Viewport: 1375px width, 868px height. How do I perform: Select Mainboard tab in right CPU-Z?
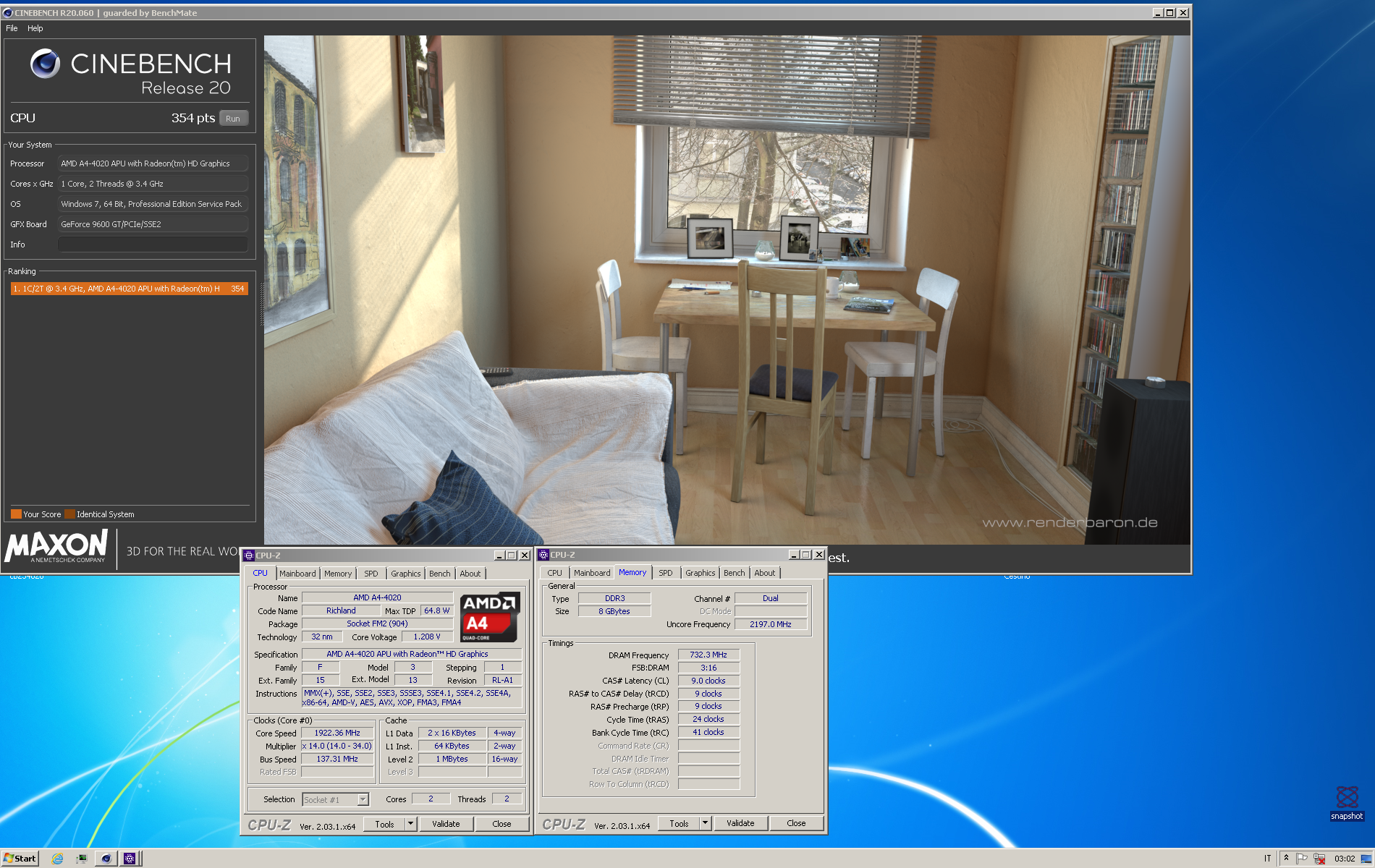pyautogui.click(x=592, y=573)
